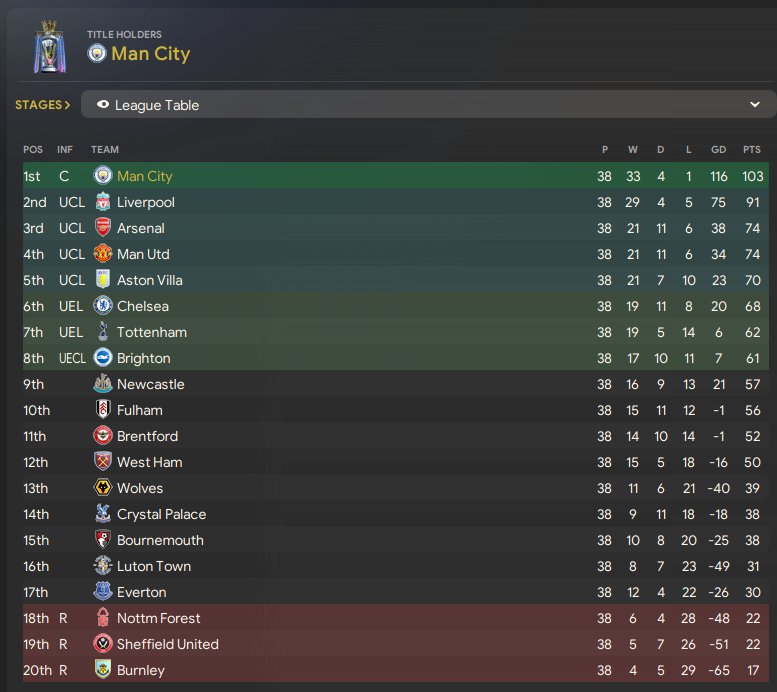This screenshot has height=692, width=777.
Task: Click the Chelsea club badge
Action: (103, 306)
